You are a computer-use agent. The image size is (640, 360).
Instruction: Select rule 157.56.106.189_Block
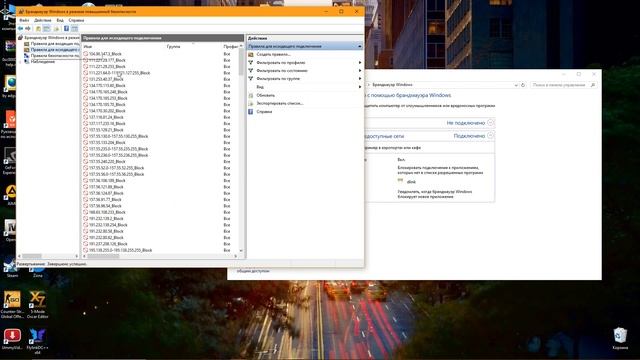(x=107, y=180)
